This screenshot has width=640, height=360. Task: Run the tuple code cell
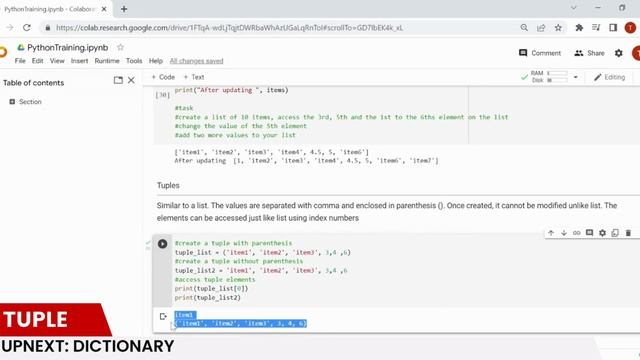(162, 244)
